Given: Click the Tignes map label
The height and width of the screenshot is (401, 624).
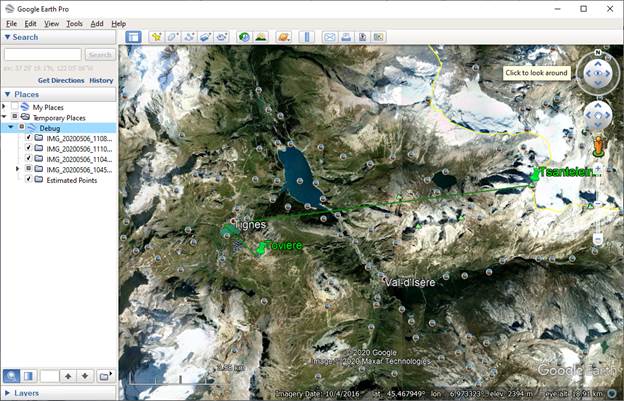Looking at the screenshot, I should click(x=250, y=224).
